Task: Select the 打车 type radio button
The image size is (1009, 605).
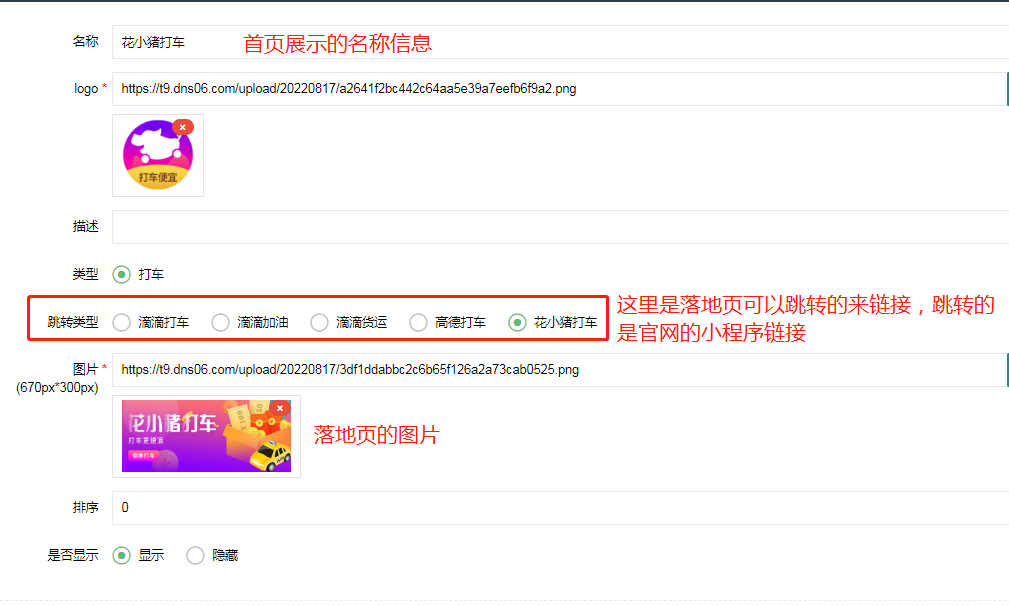Action: coord(122,275)
